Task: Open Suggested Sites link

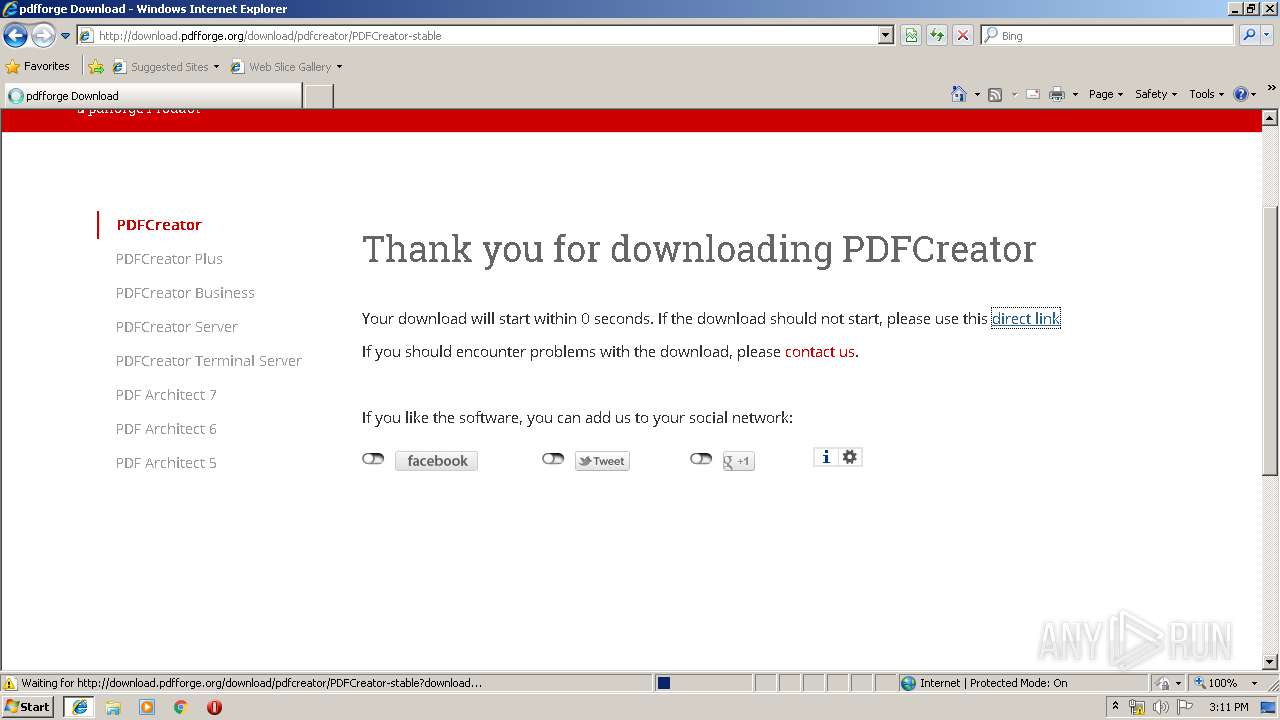Action: (x=165, y=67)
